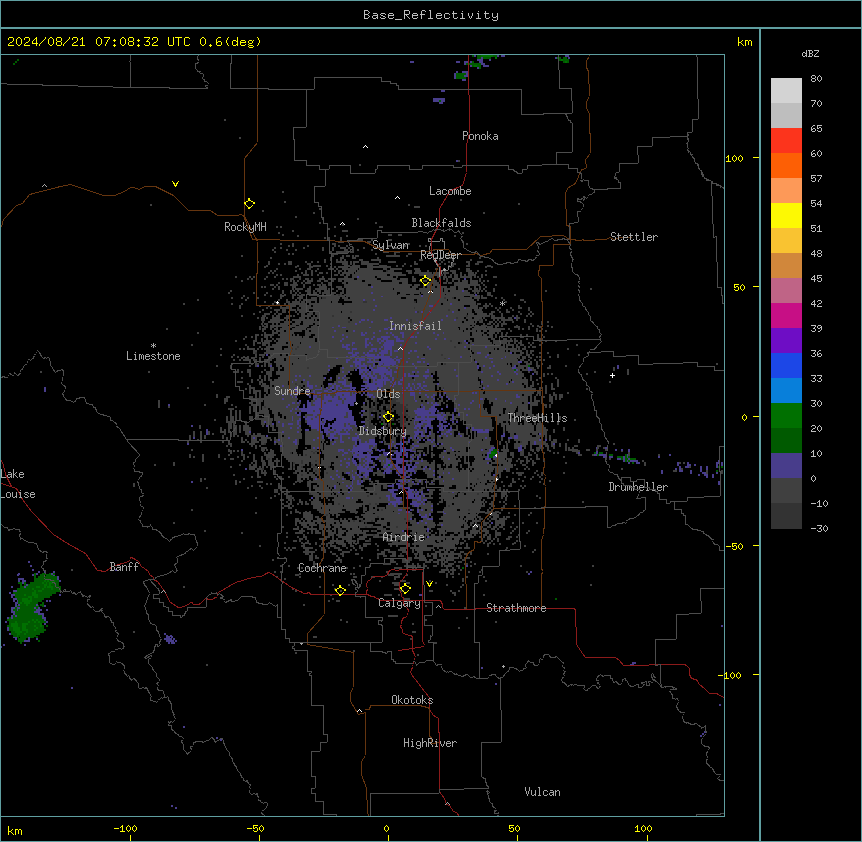
Task: Click the 80 value in the dBZ legend
Action: point(816,79)
